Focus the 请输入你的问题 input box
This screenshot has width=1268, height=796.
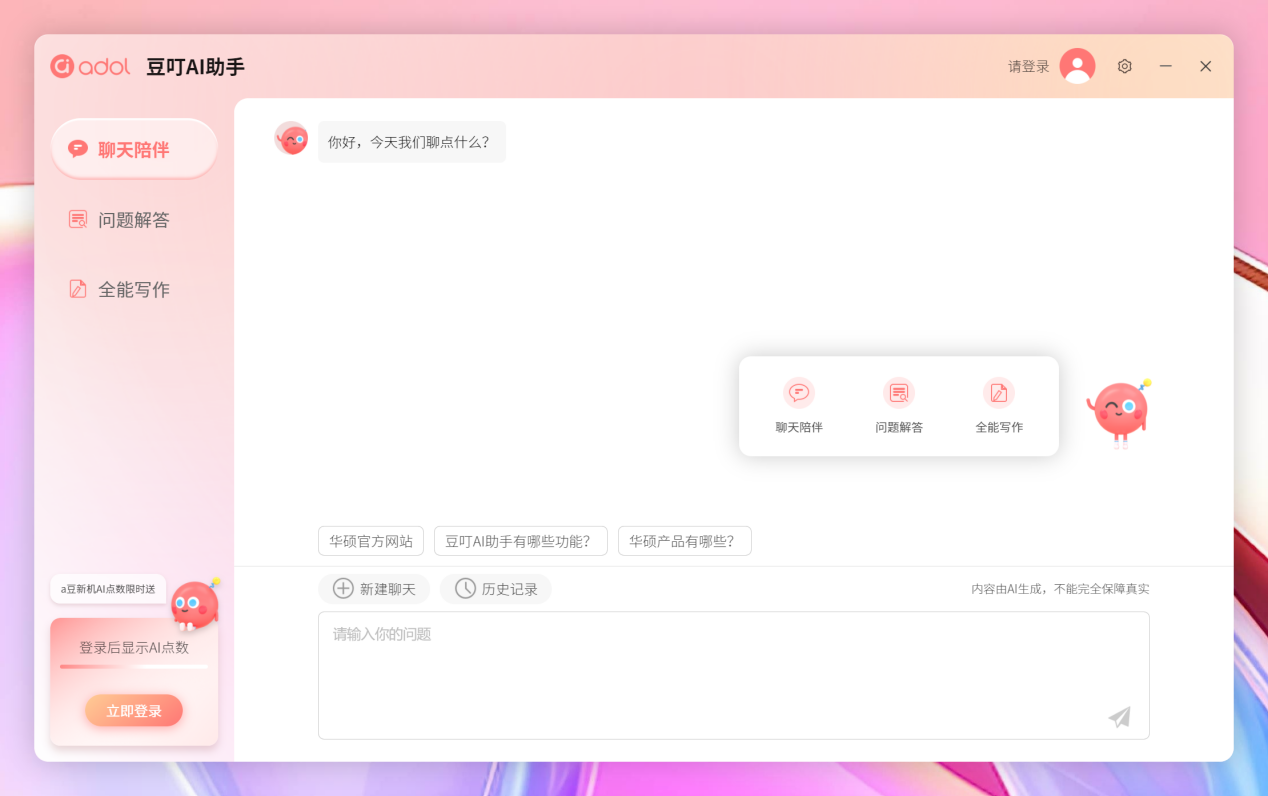[734, 676]
